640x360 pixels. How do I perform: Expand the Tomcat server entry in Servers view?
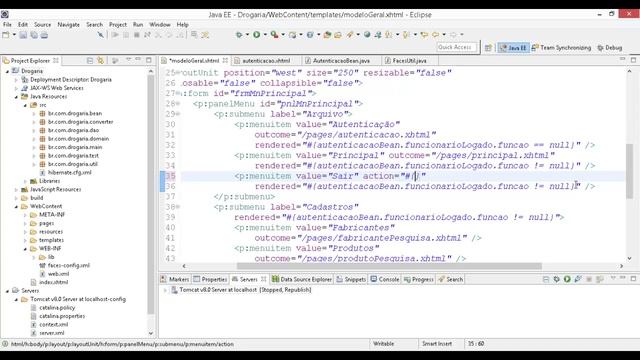165,290
